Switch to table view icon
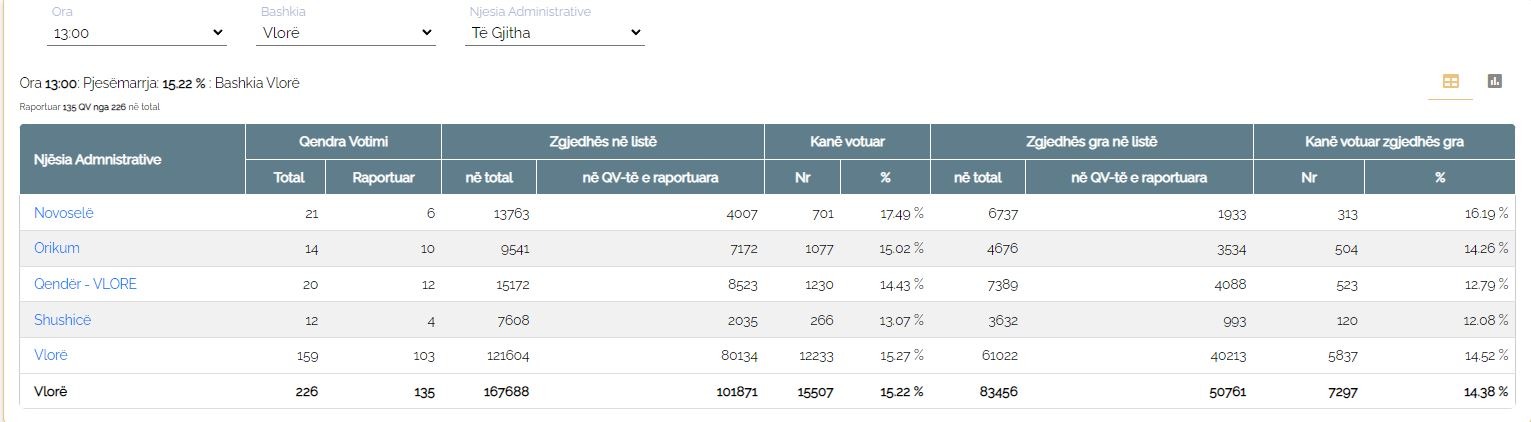 (x=1450, y=82)
